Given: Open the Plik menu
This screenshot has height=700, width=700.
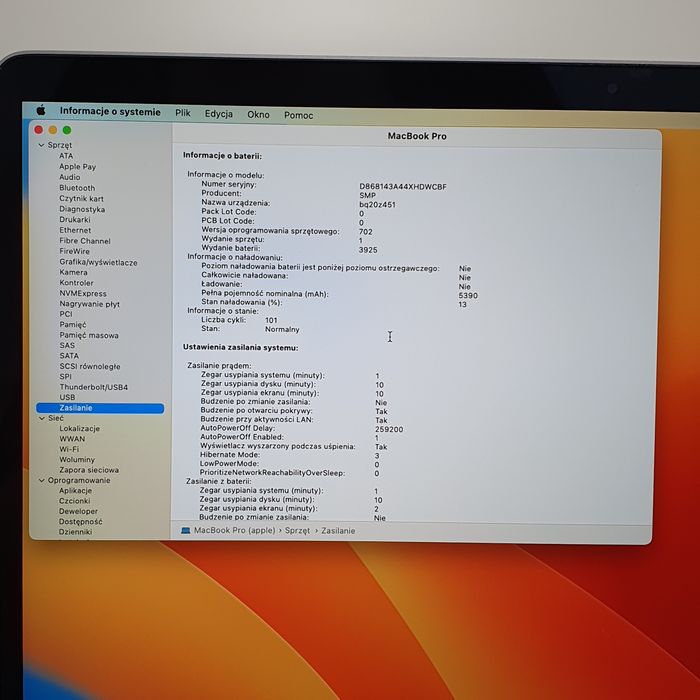Looking at the screenshot, I should pyautogui.click(x=183, y=113).
